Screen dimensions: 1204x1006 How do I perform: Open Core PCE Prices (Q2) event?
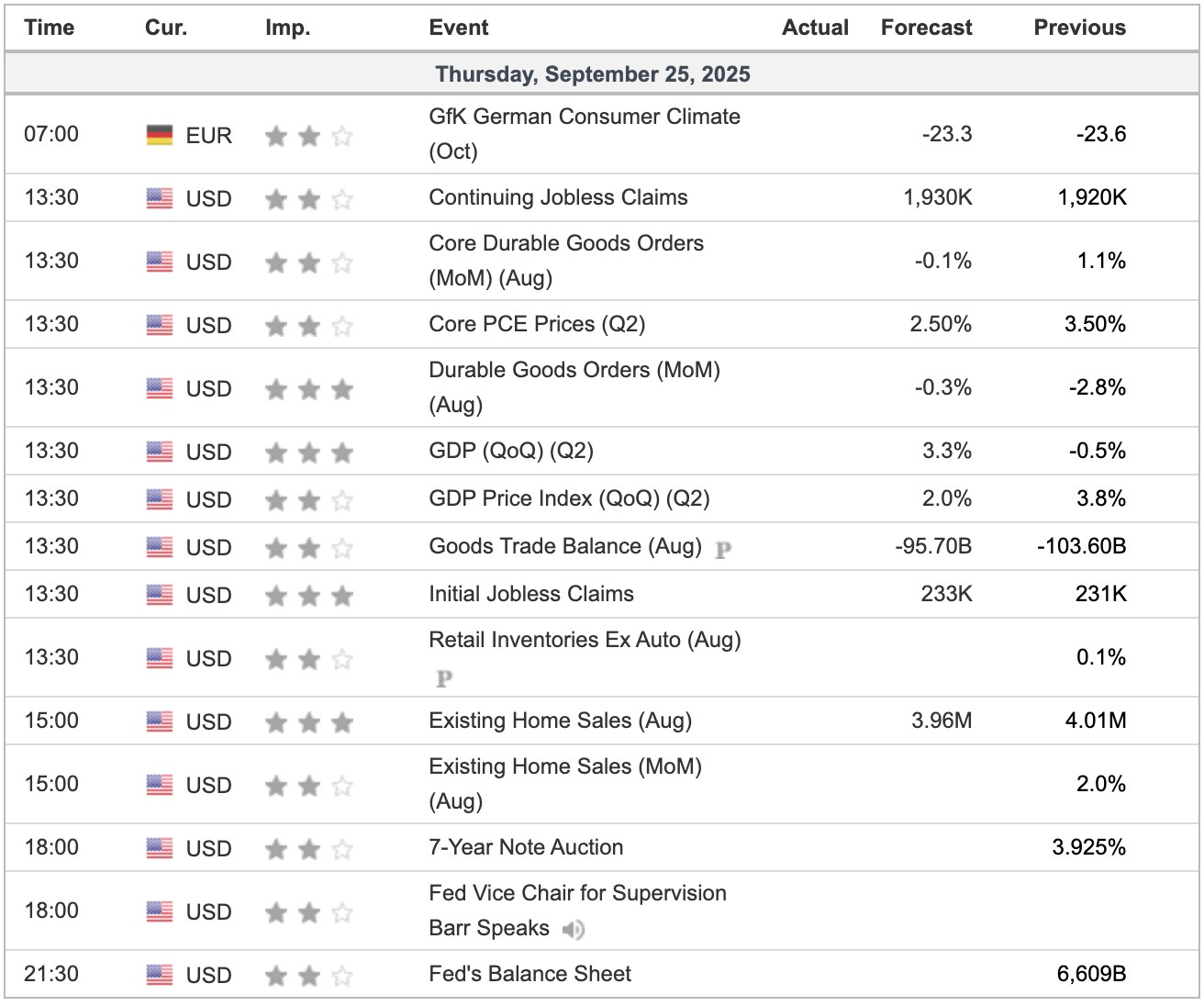point(537,324)
